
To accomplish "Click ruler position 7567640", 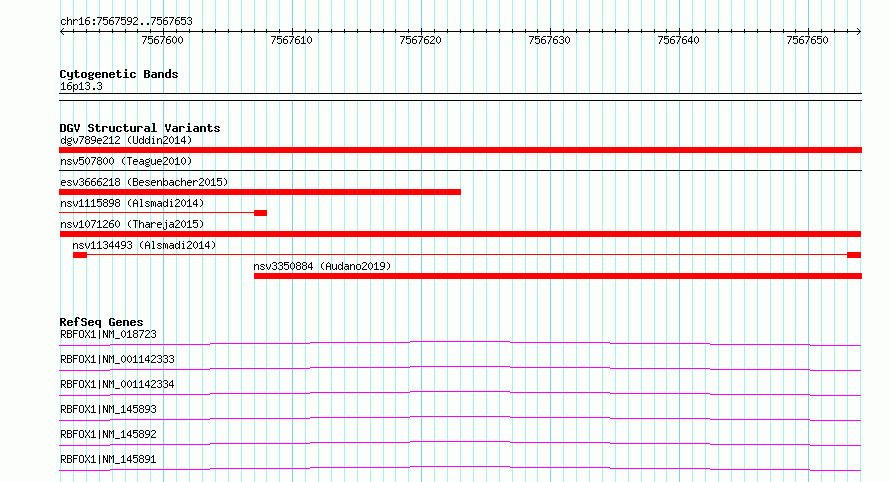I will point(678,40).
